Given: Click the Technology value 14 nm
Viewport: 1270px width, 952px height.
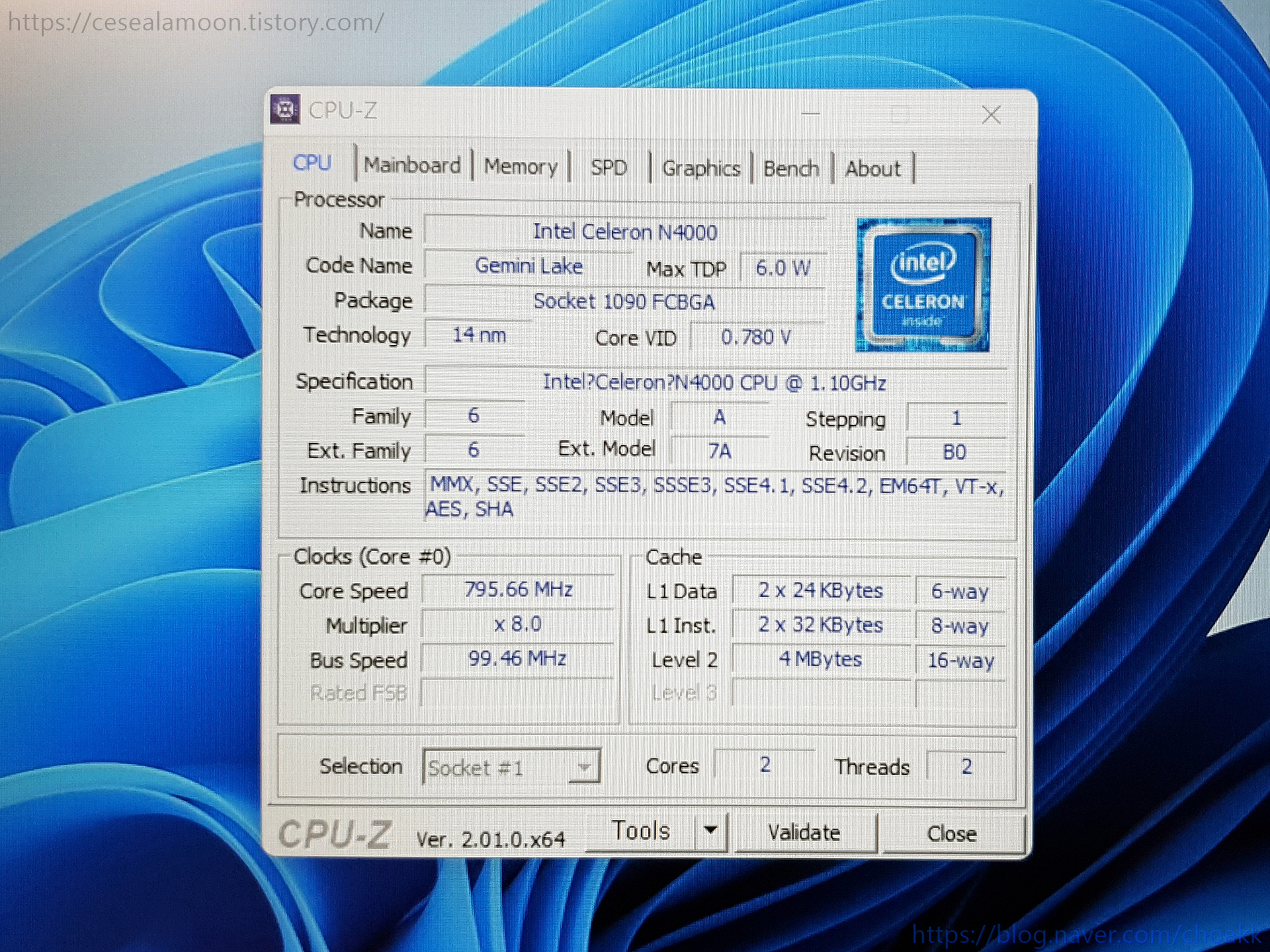Looking at the screenshot, I should pos(479,335).
